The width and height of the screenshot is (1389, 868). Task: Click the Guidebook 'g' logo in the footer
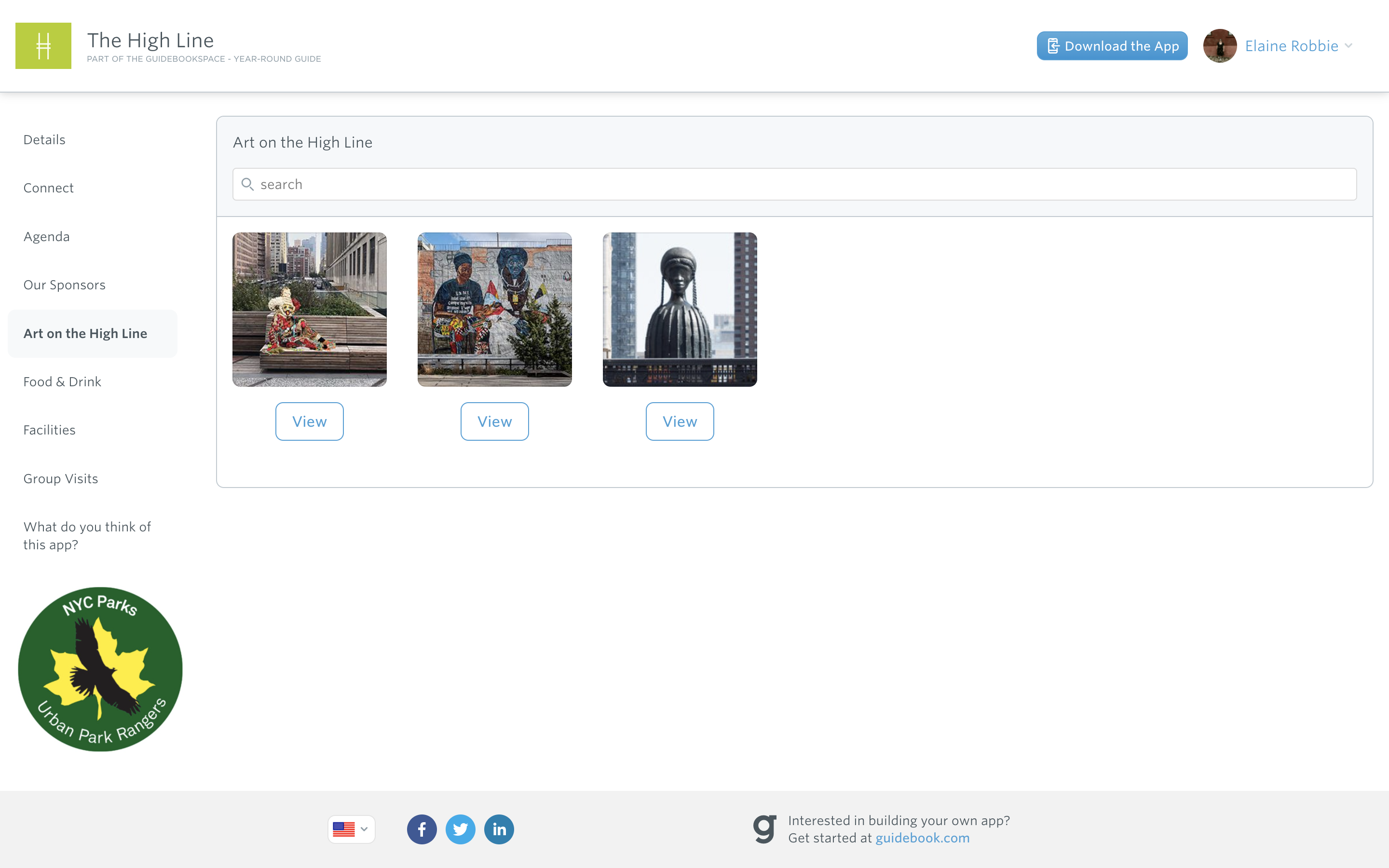[x=764, y=828]
